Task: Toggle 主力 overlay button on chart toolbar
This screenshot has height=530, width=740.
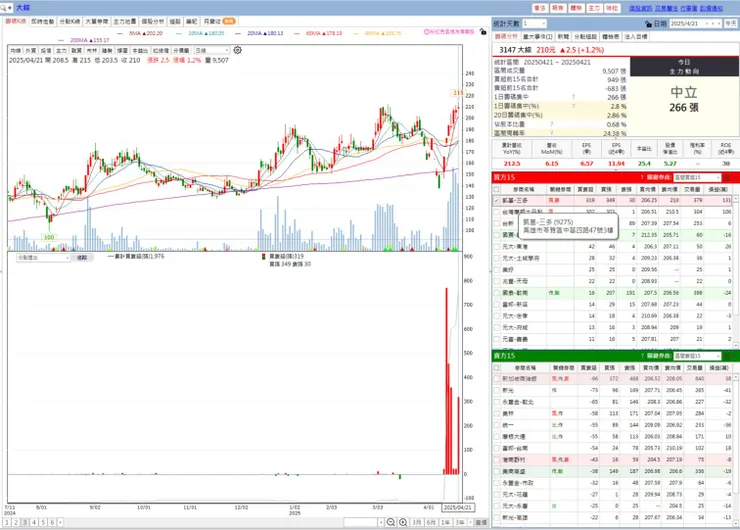Action: 61,50
